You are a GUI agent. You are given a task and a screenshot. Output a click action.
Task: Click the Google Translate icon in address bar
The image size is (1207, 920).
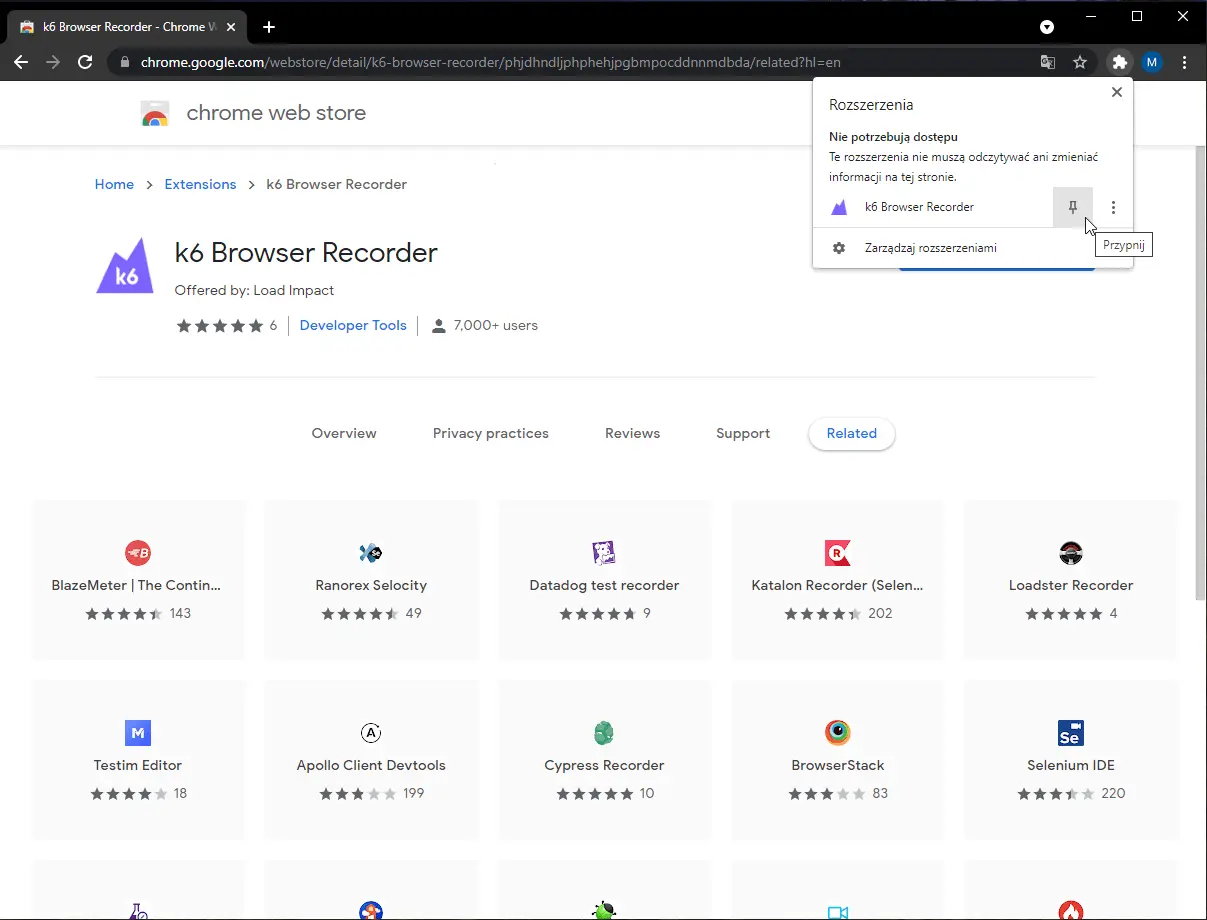click(1046, 62)
